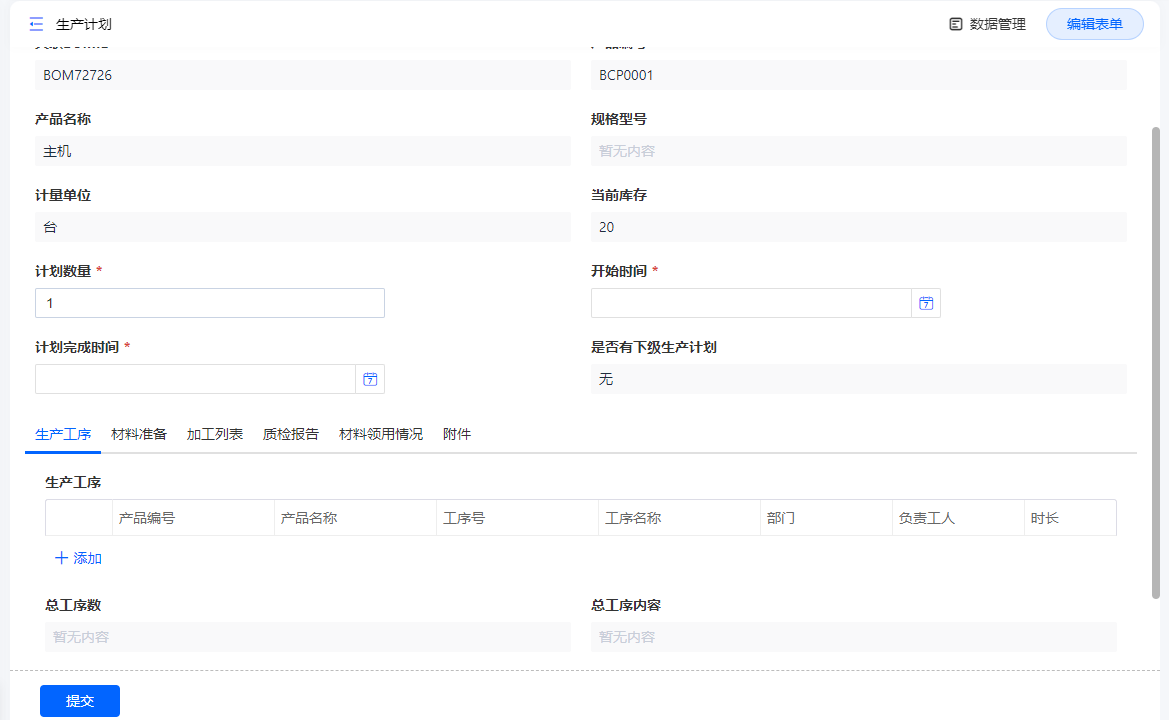Image resolution: width=1169 pixels, height=720 pixels.
Task: Submit the form with 提交 button
Action: coord(80,701)
